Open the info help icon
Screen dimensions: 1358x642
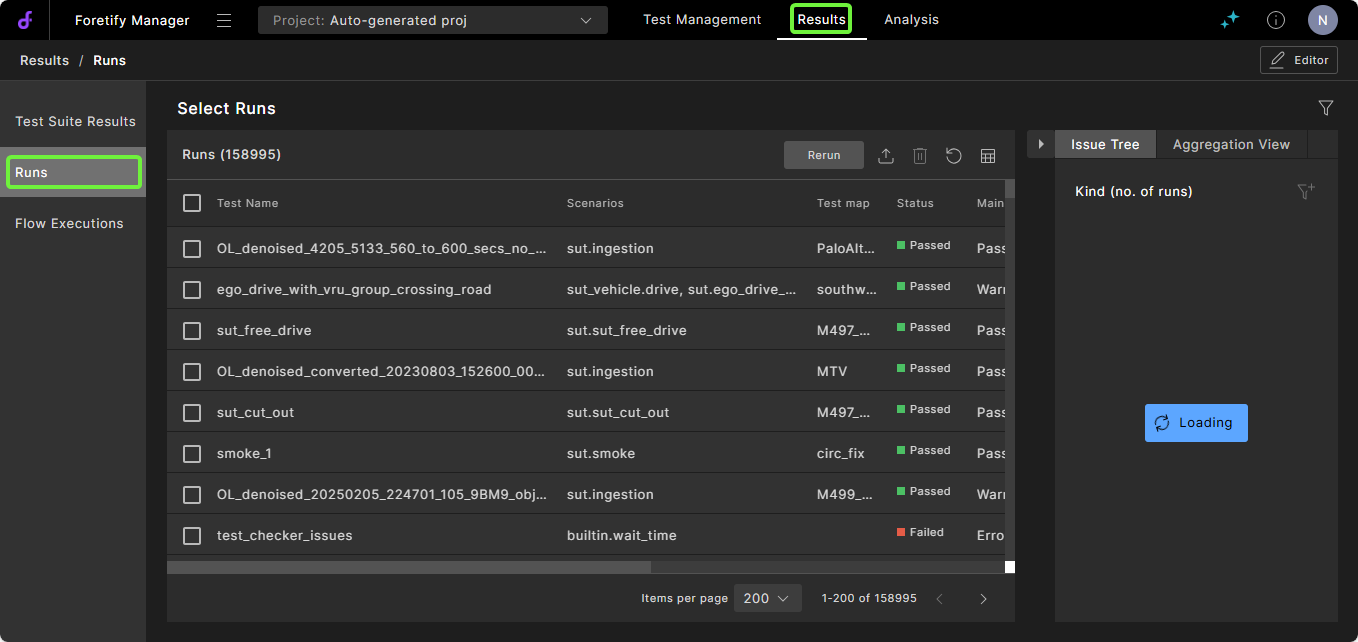coord(1276,20)
